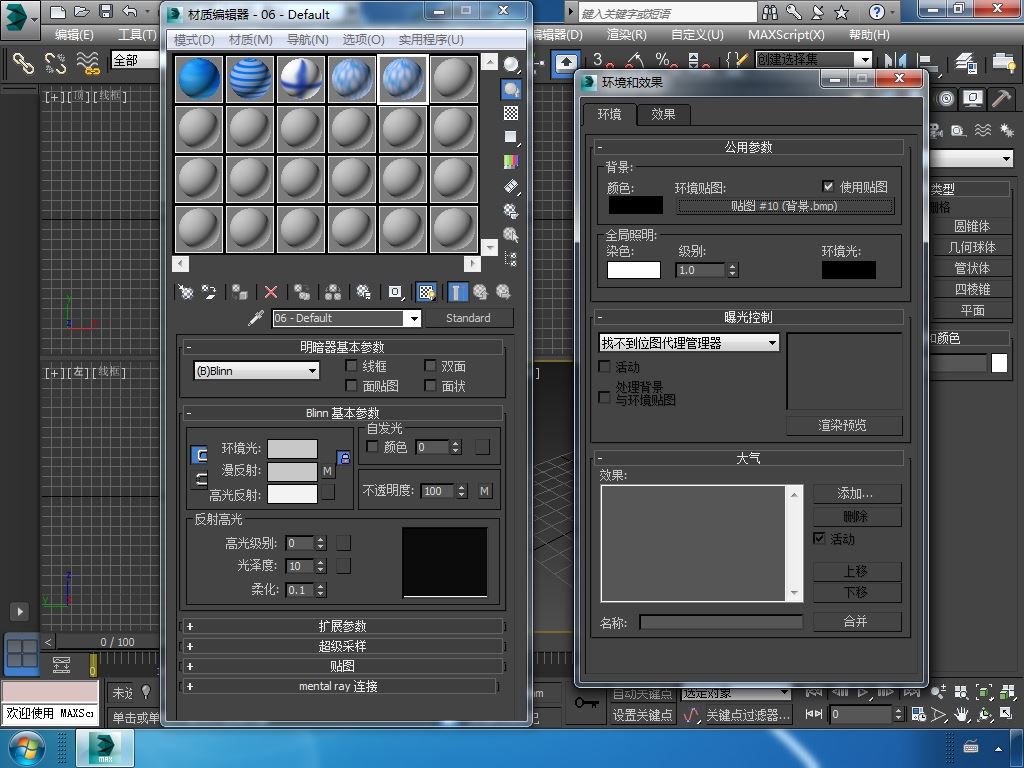The image size is (1024, 768).
Task: Click the white 染色 swatch
Action: pos(633,270)
